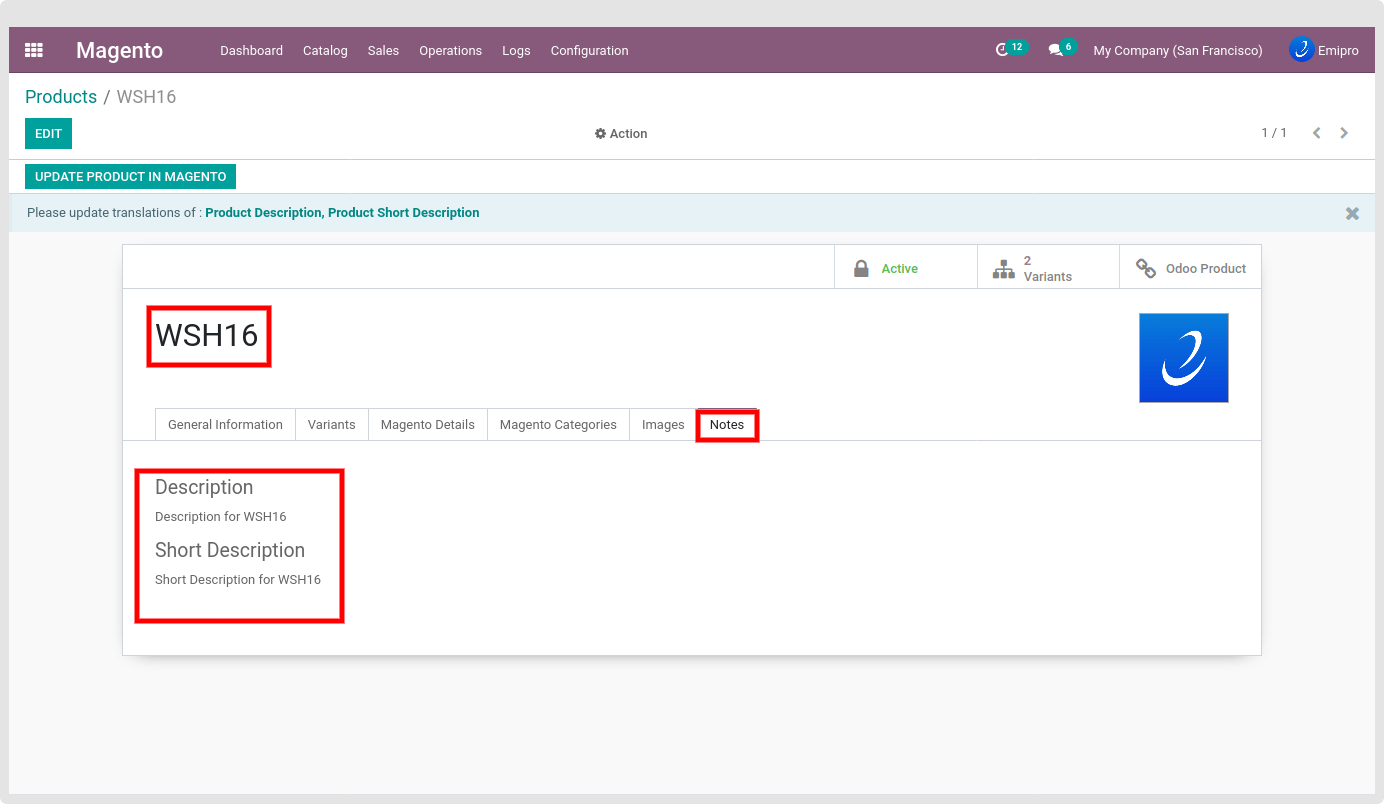Viewport: 1384px width, 804px height.
Task: Open the Emipro user menu
Action: 1324,50
